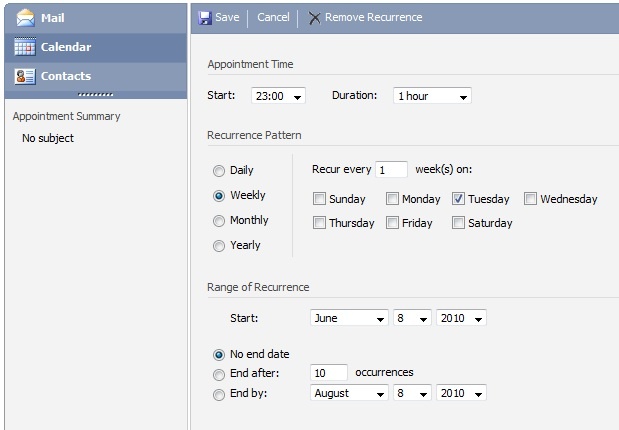
Task: Switch to the Mail section
Action: tap(53, 18)
